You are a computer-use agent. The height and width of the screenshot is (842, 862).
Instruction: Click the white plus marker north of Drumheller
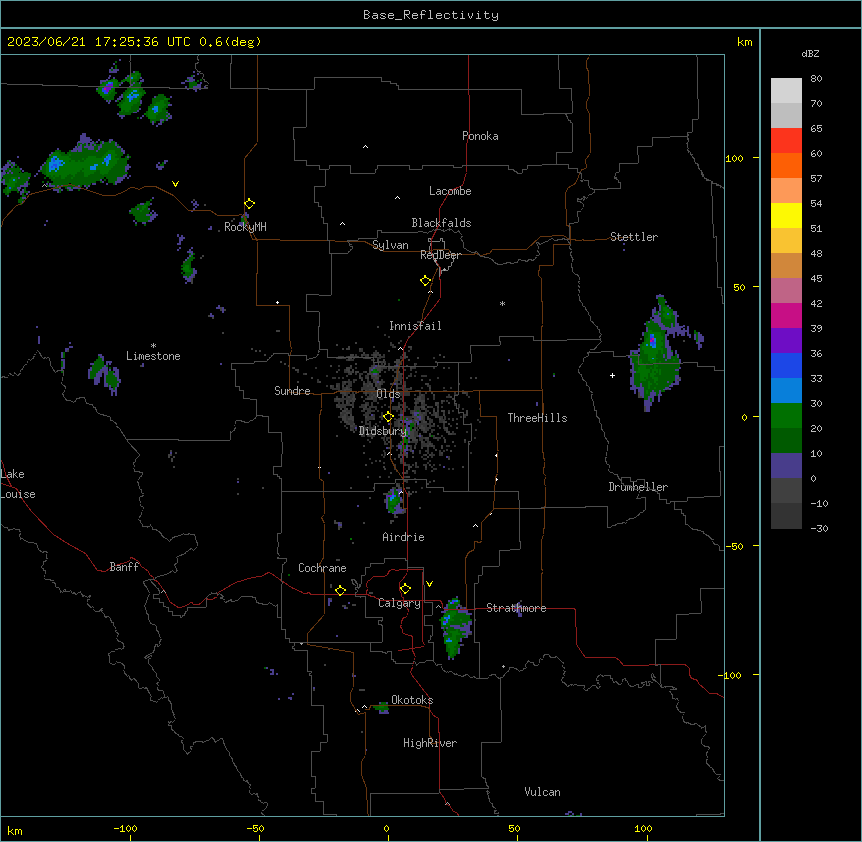tap(612, 375)
